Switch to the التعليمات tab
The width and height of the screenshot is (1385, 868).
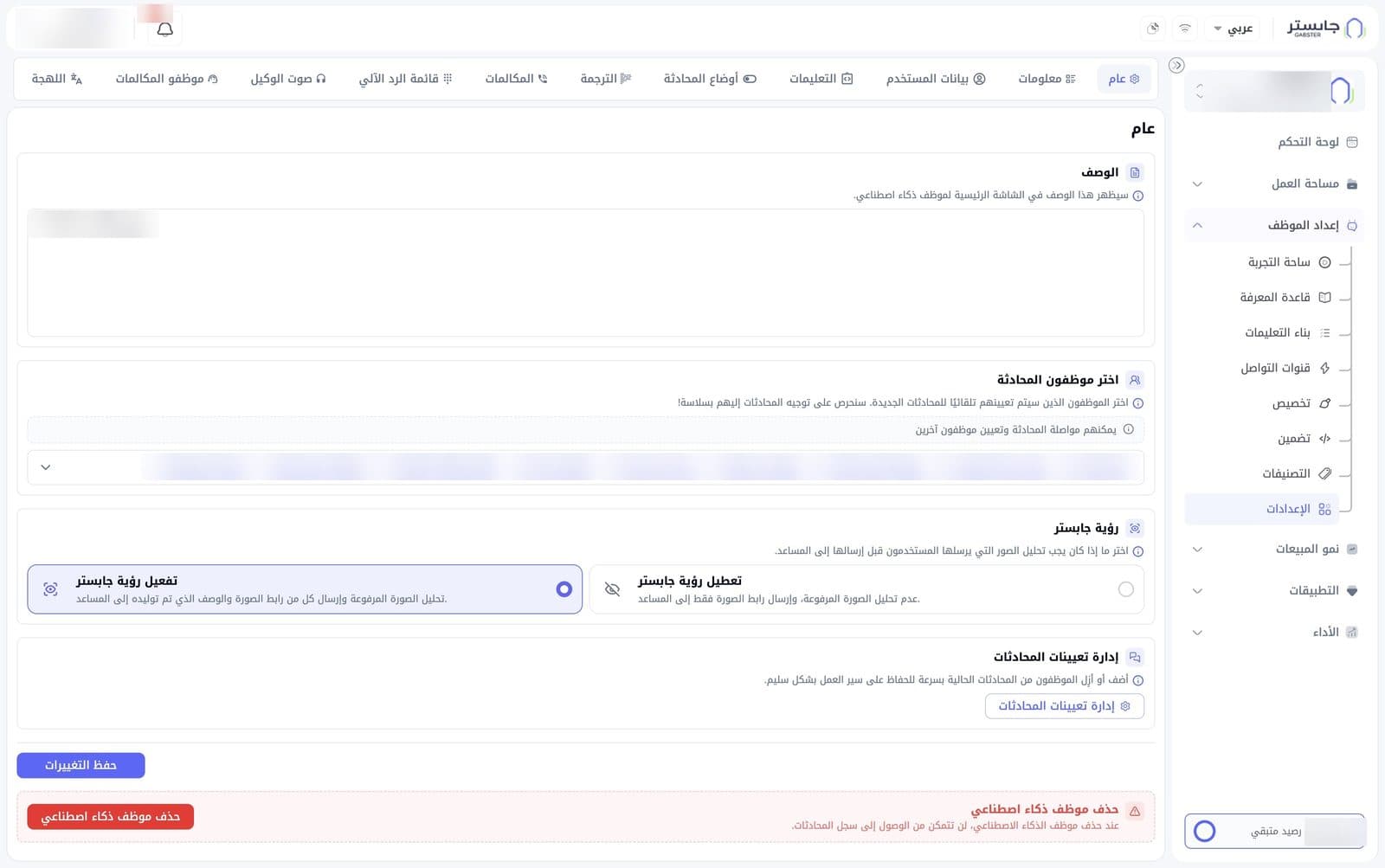[x=821, y=79]
